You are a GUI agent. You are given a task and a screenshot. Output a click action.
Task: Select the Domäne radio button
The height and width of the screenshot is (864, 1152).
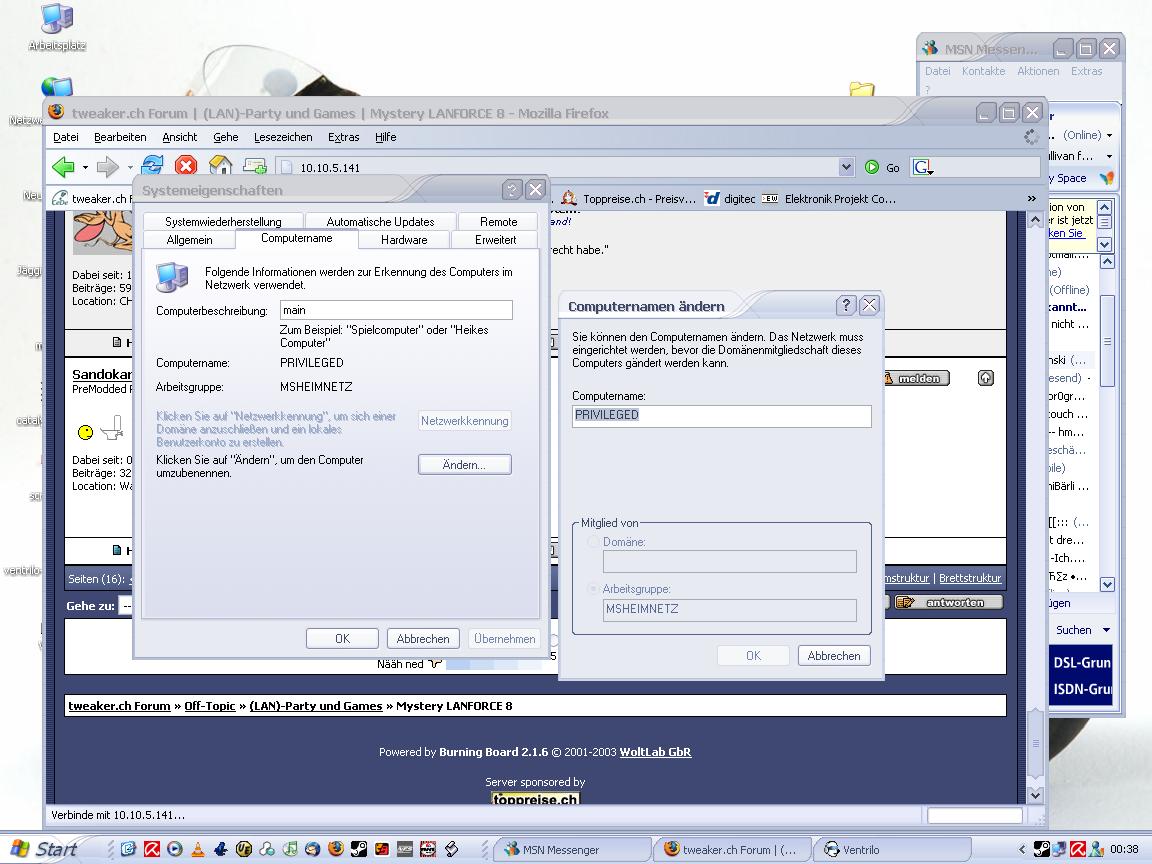point(594,542)
